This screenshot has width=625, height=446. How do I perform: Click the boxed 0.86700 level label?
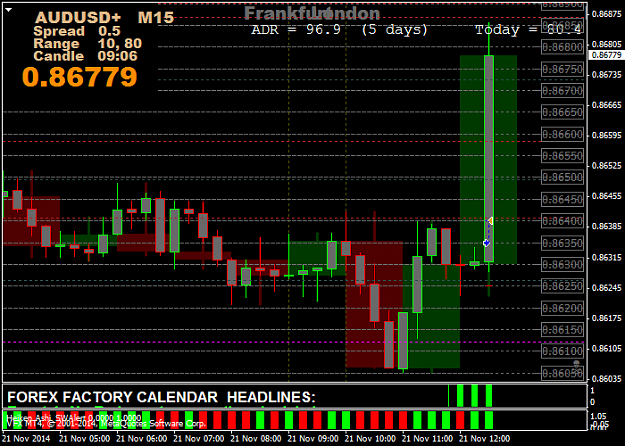[x=562, y=91]
